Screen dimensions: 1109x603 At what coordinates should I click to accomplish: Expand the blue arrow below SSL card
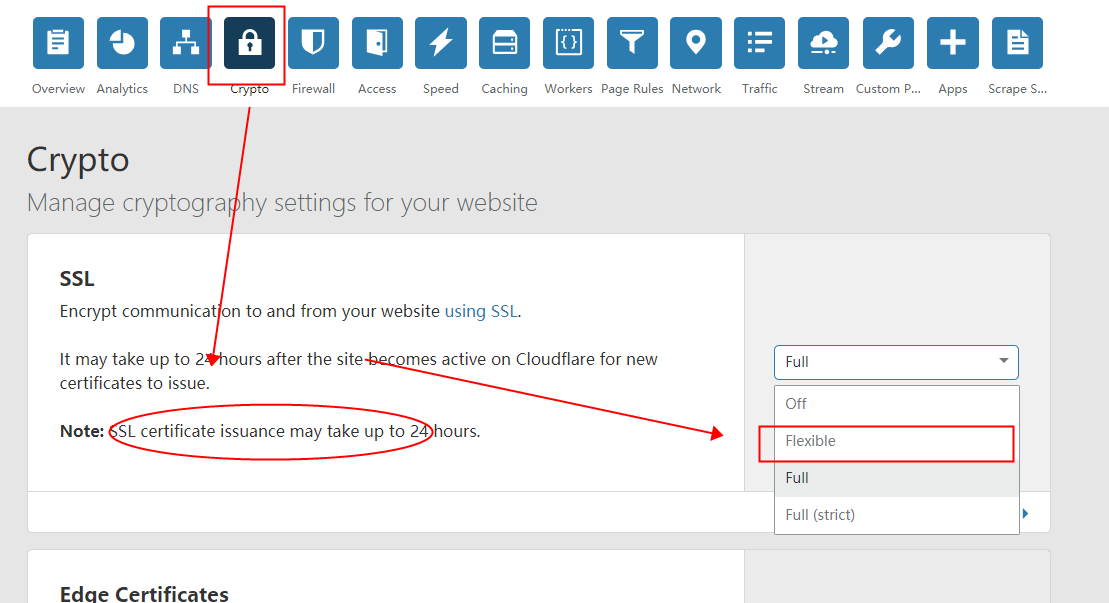1026,513
